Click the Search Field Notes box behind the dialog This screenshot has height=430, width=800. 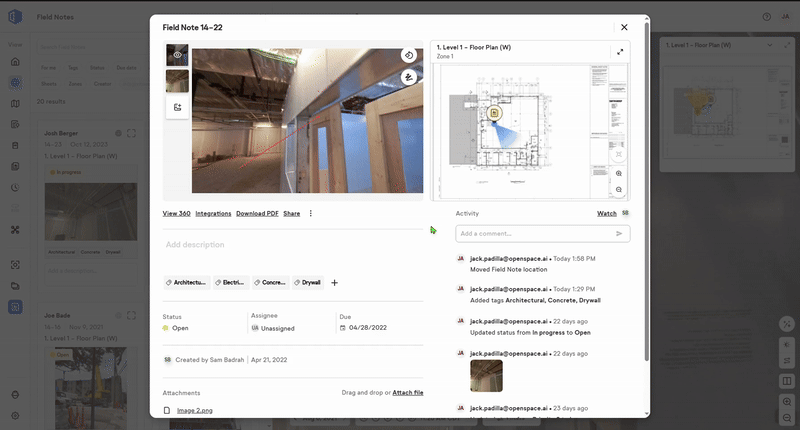click(x=92, y=47)
